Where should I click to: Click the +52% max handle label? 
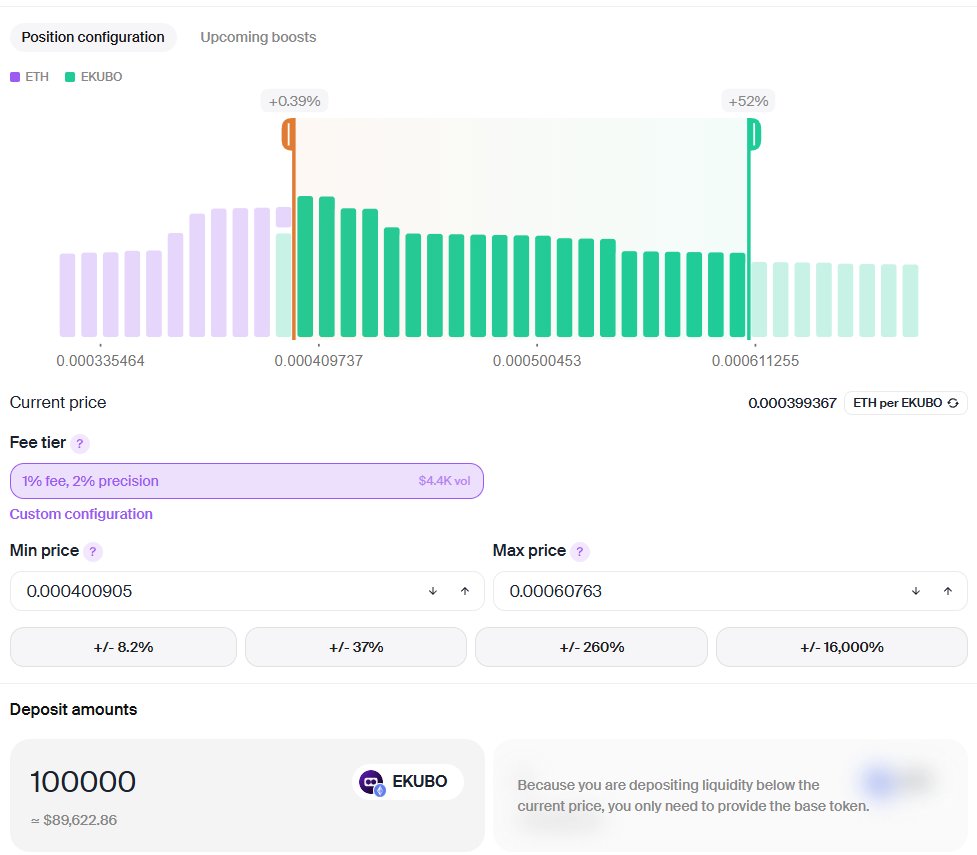click(748, 101)
